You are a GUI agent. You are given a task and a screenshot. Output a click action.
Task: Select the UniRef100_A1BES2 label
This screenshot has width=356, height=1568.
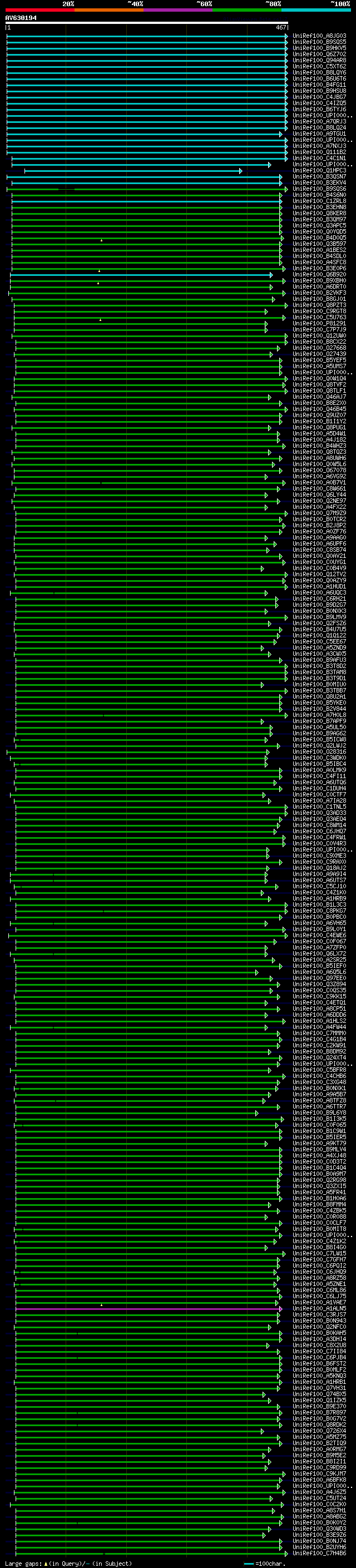pyautogui.click(x=319, y=250)
